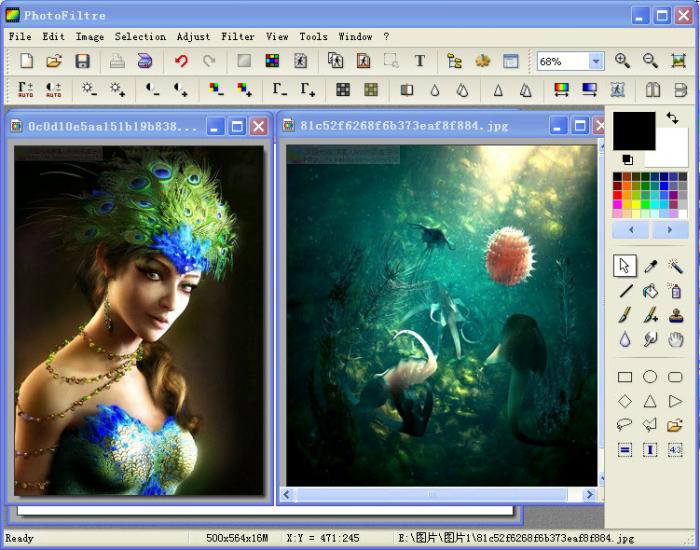Select the Pipette eyedropper tool

[x=650, y=267]
